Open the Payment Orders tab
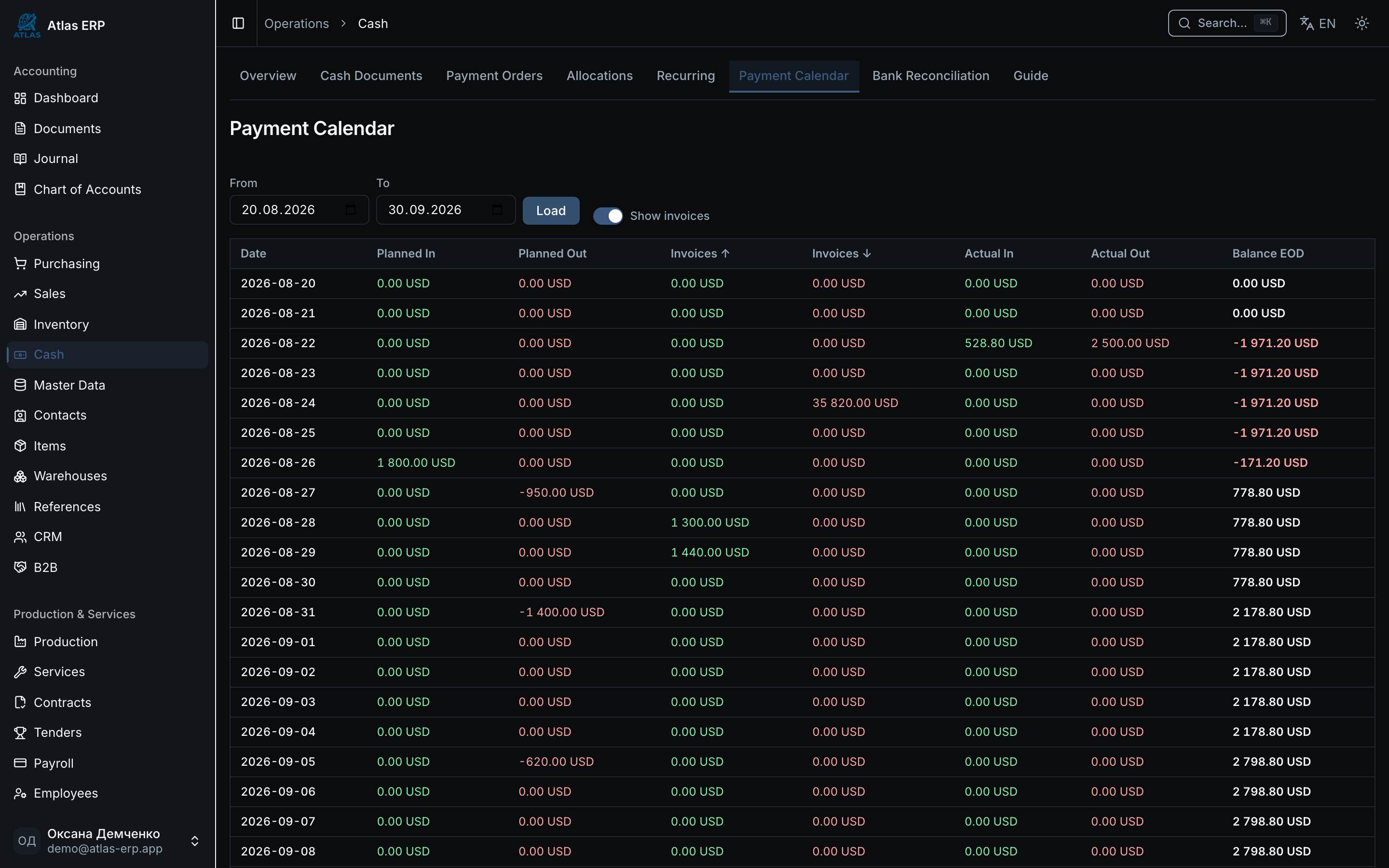The width and height of the screenshot is (1389, 868). click(494, 76)
